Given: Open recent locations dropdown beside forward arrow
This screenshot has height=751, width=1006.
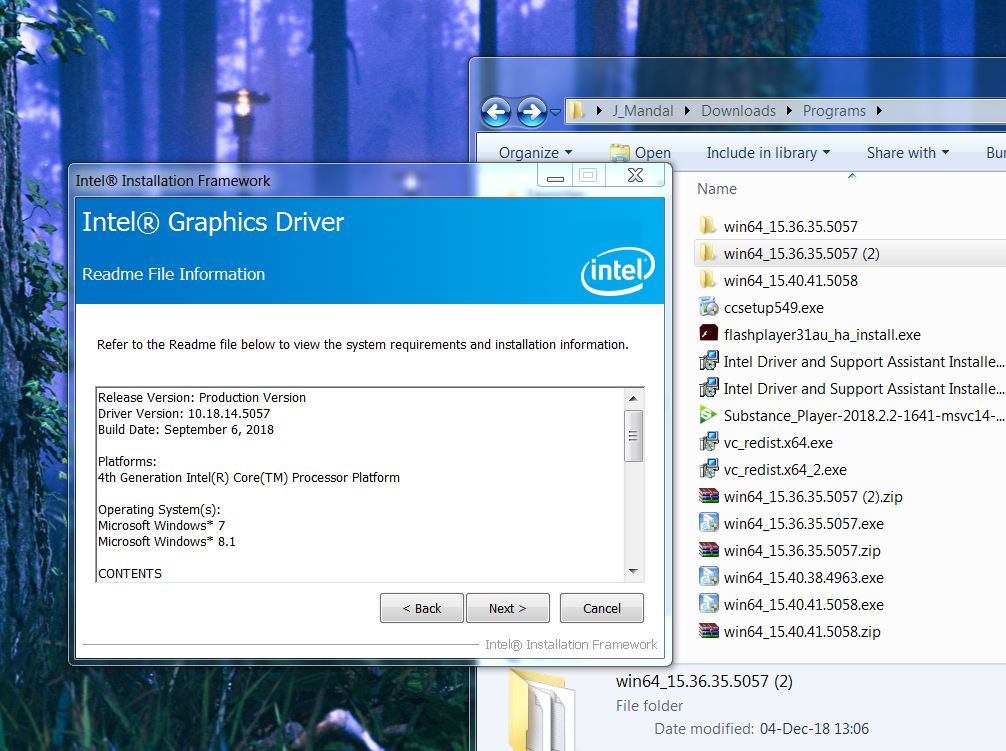Looking at the screenshot, I should [556, 112].
